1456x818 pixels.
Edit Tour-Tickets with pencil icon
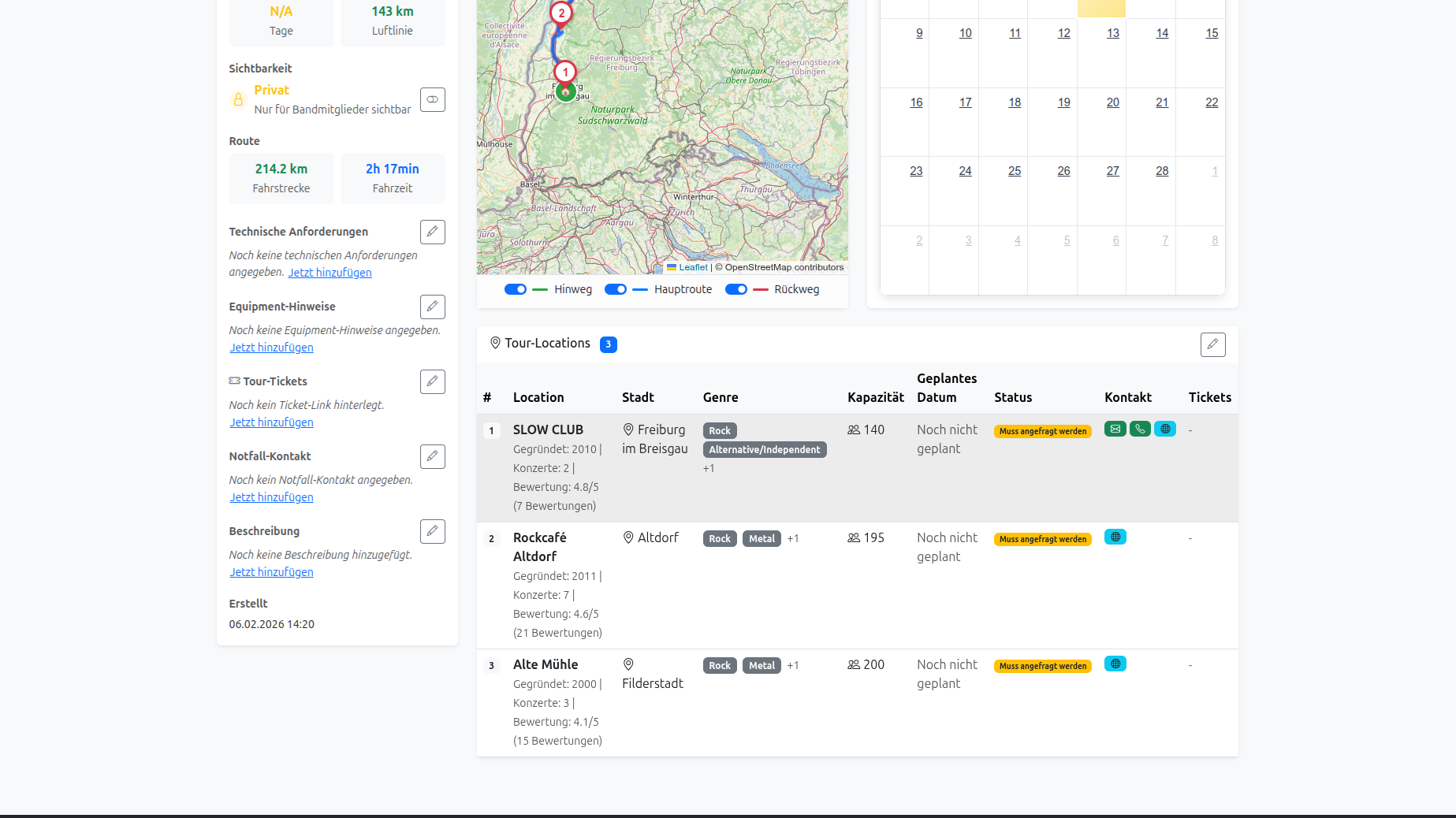point(432,381)
